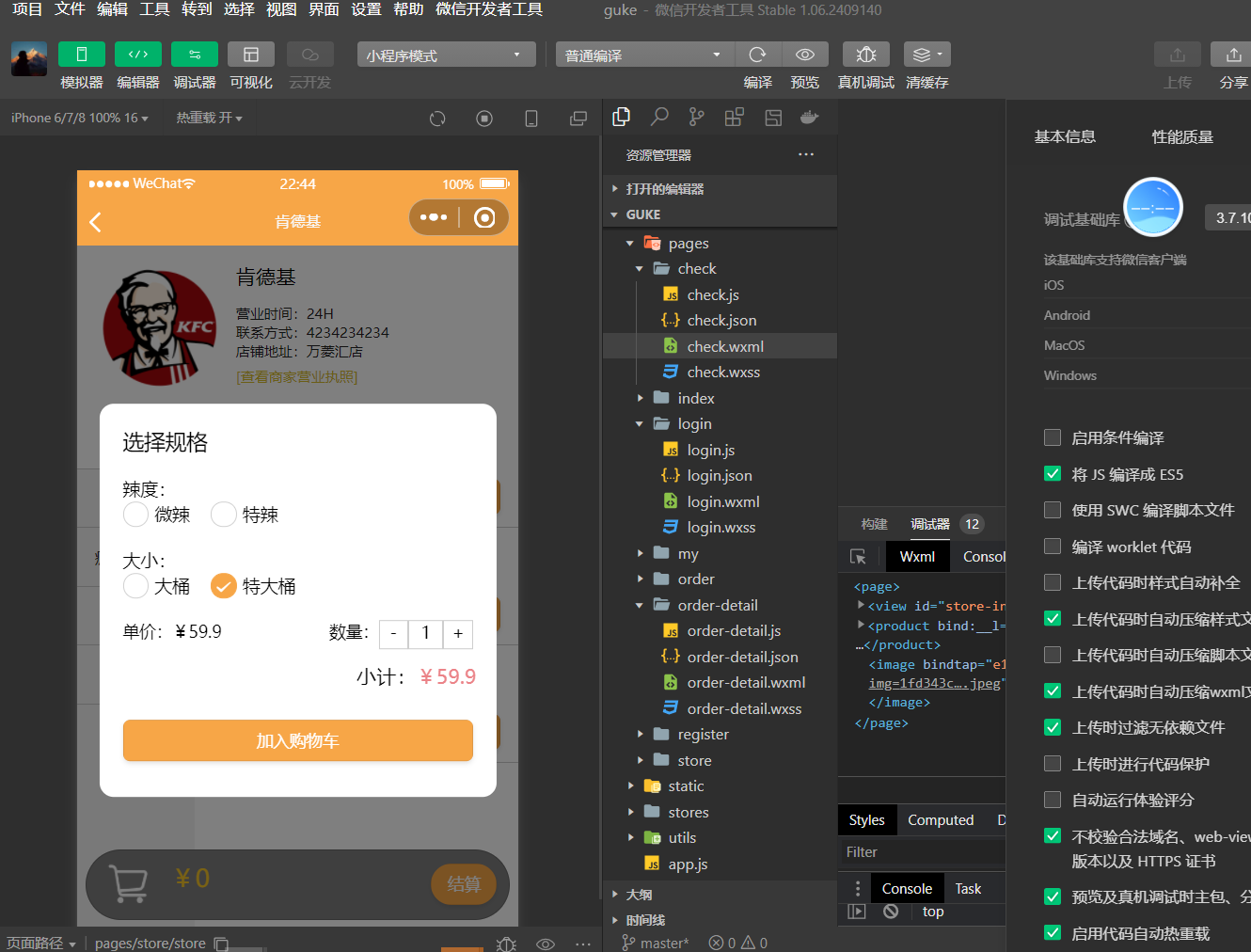Viewport: 1251px width, 952px height.
Task: Click the simulator phone device icon
Action: [x=531, y=119]
